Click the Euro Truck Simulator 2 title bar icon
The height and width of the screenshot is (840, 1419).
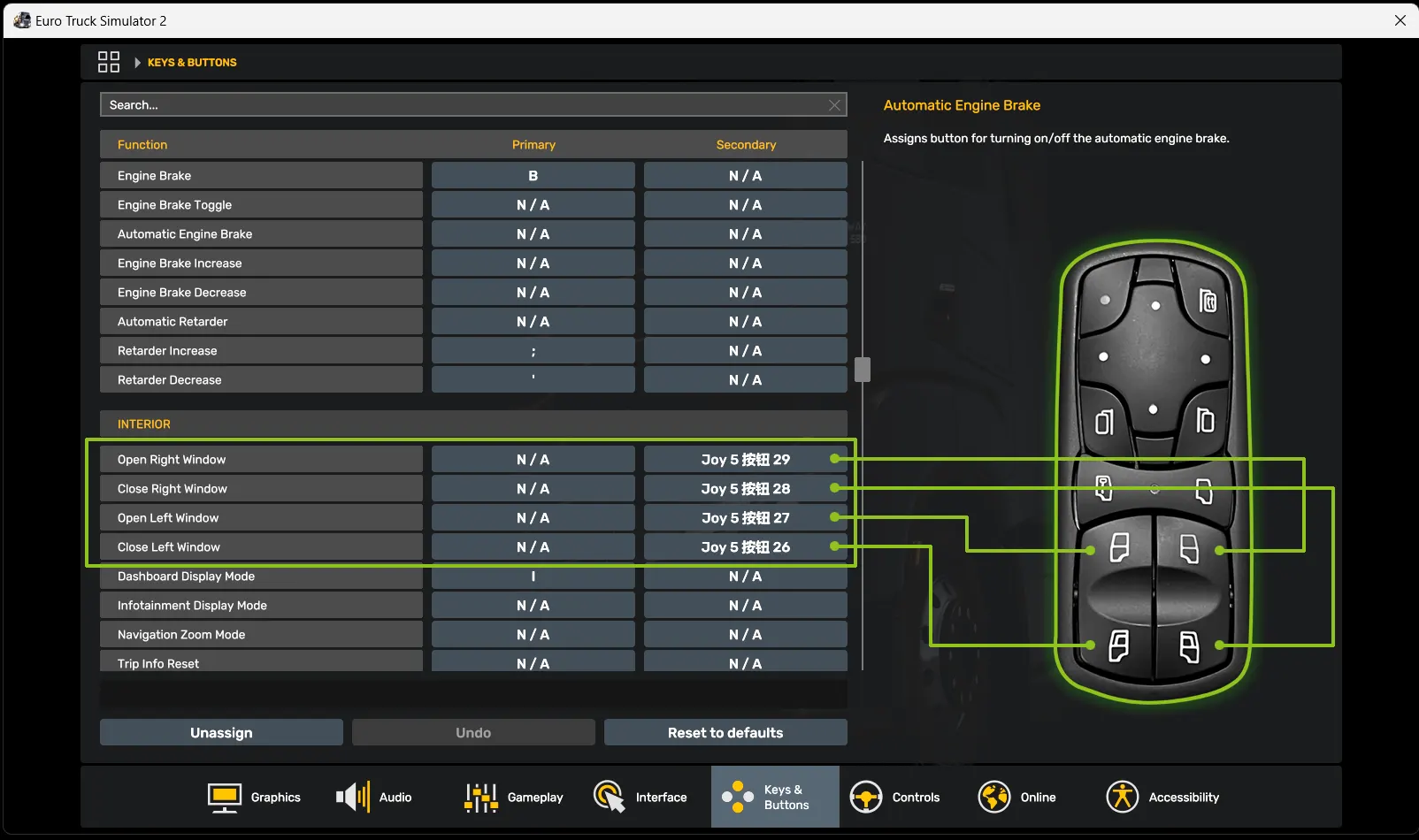22,20
